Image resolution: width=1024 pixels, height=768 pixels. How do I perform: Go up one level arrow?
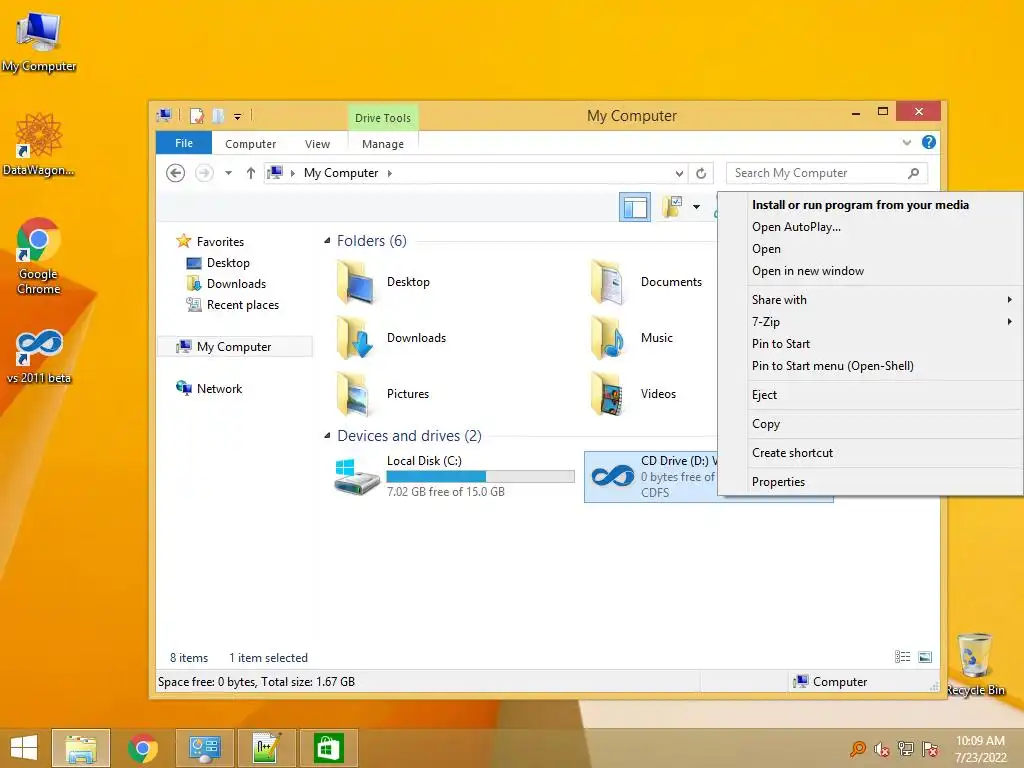click(251, 173)
